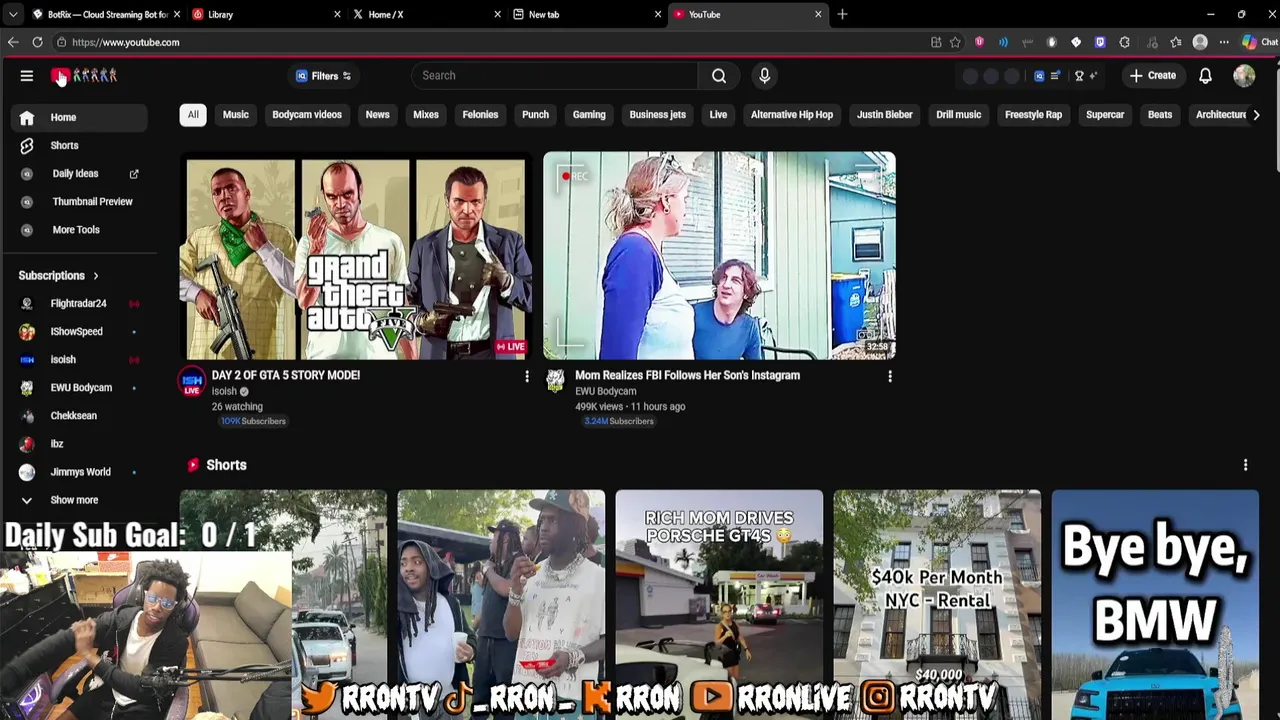Open the tab search dropdown arrow
This screenshot has height=720, width=1280.
[13, 14]
